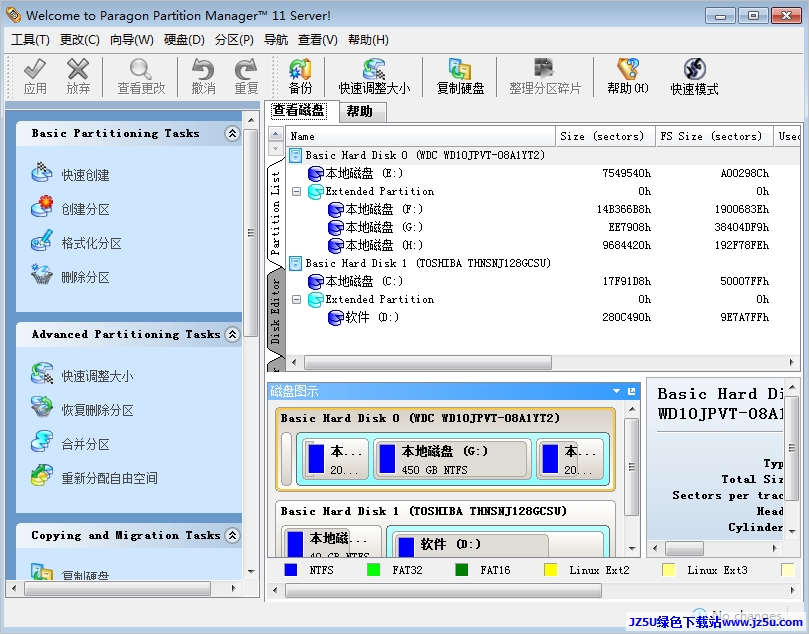Select local disk (G:) in partition list
The height and width of the screenshot is (634, 809).
[x=383, y=227]
